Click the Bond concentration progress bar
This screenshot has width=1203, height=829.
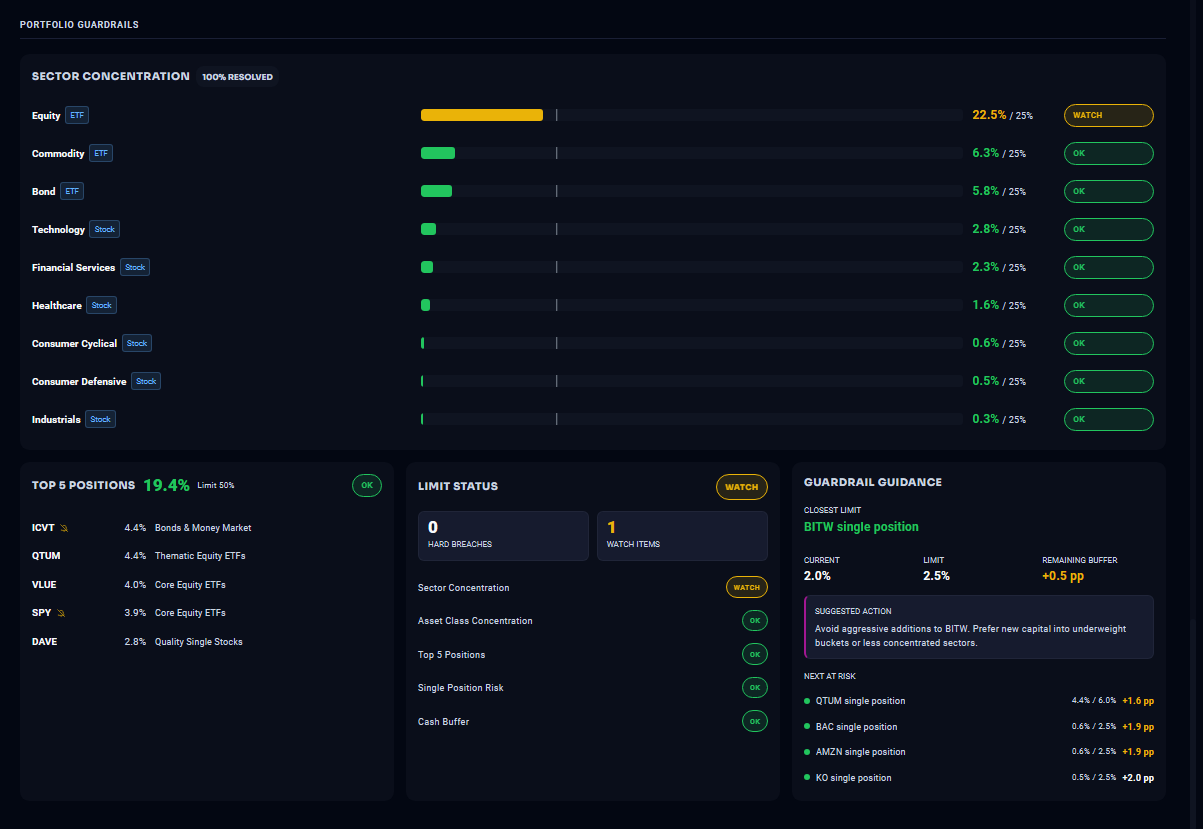click(x=691, y=191)
